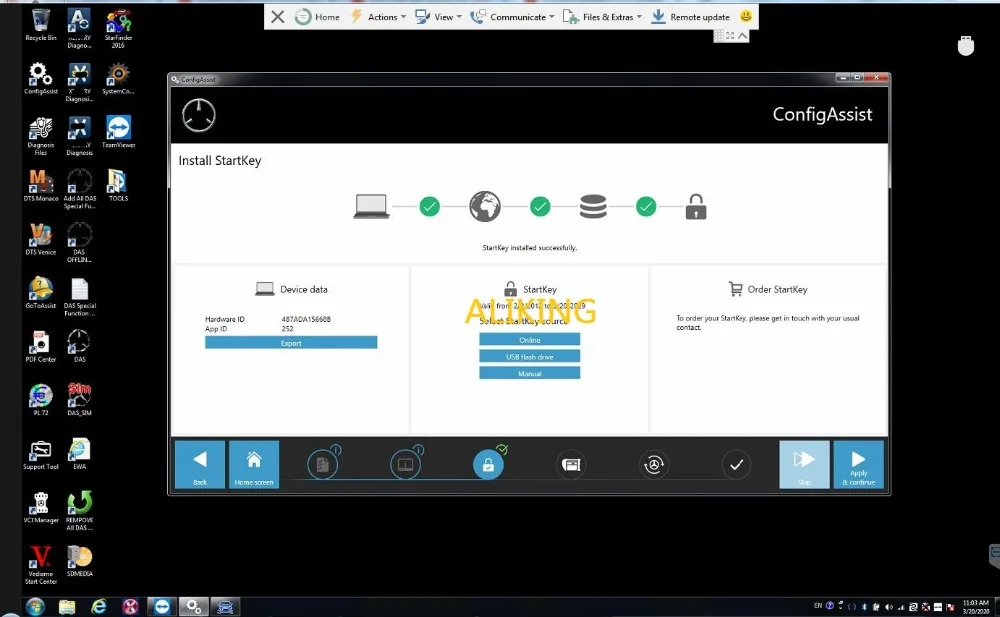Screen dimensions: 1000x617
Task: Open the TeamViewer desktop shortcut
Action: point(118,132)
